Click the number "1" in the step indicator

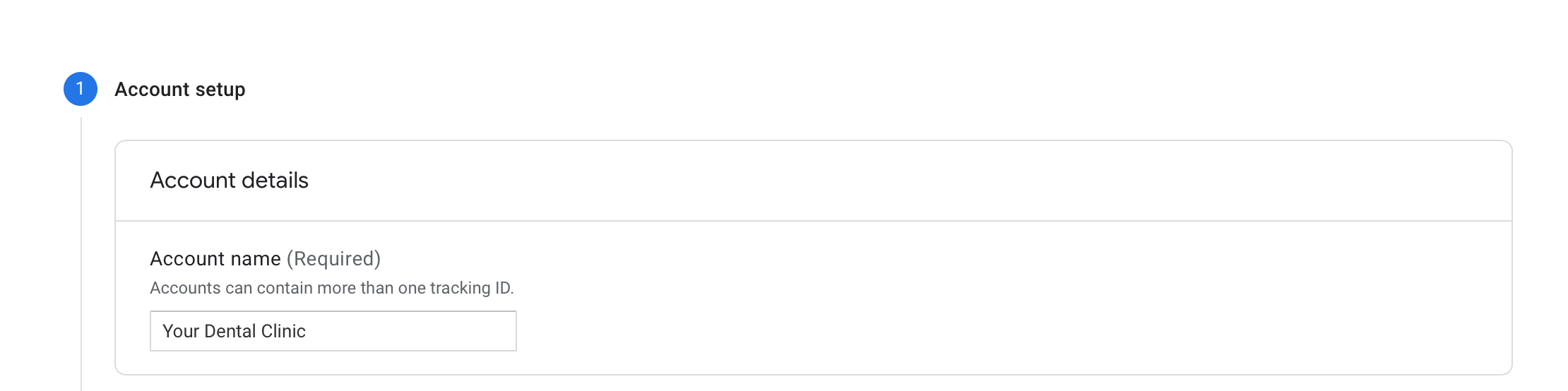(x=81, y=88)
